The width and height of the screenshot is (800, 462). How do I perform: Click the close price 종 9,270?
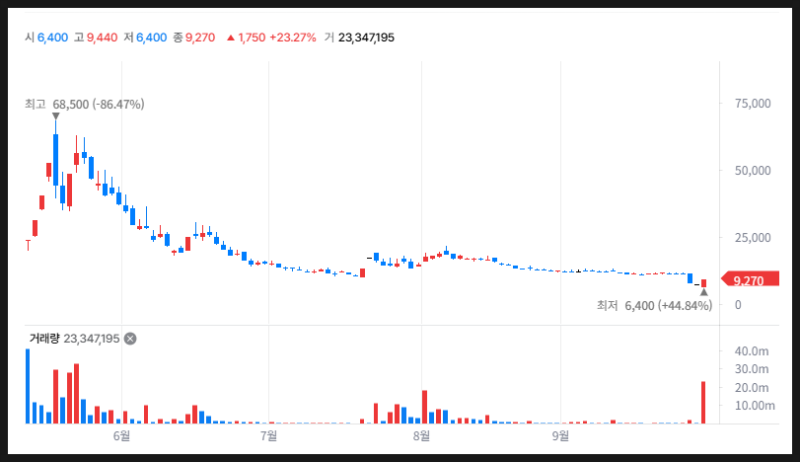(x=193, y=38)
